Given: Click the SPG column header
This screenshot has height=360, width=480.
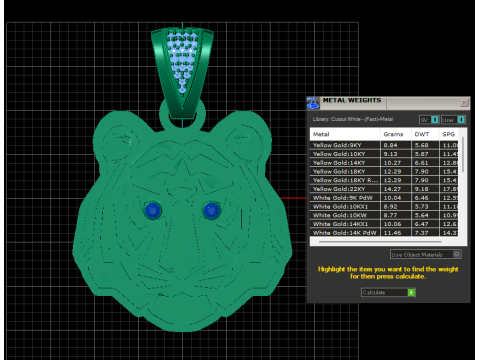Looking at the screenshot, I should point(449,134).
